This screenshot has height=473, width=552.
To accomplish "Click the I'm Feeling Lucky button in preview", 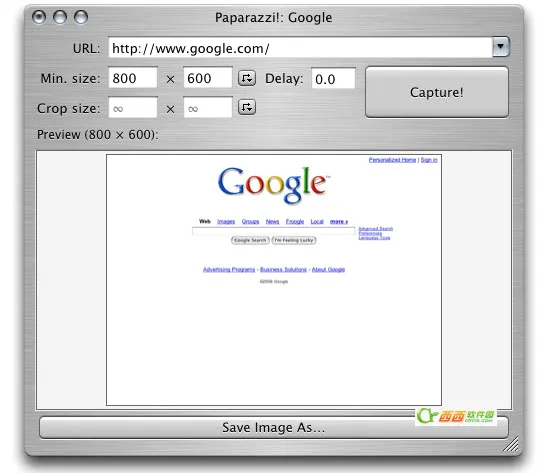I will click(x=294, y=240).
